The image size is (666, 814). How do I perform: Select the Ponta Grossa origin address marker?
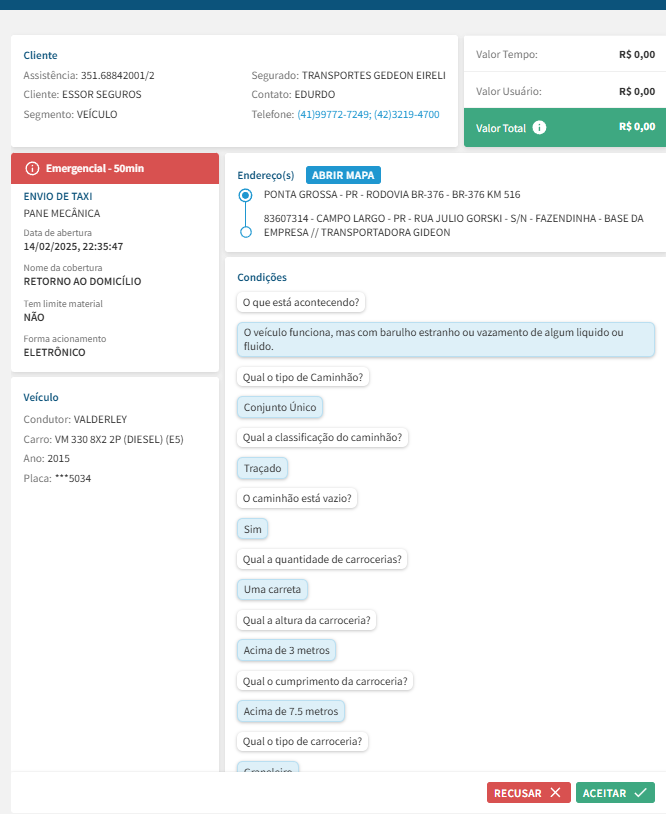click(245, 195)
